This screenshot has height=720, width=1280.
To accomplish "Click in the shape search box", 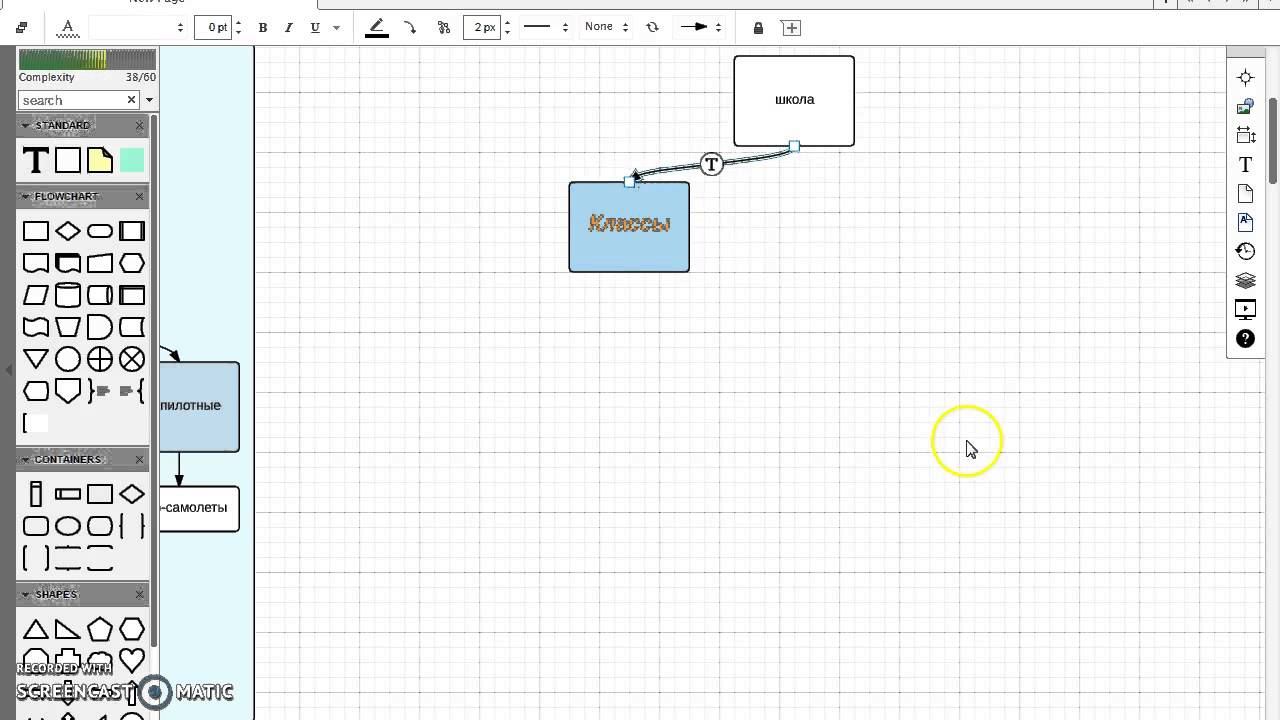I will coord(72,100).
